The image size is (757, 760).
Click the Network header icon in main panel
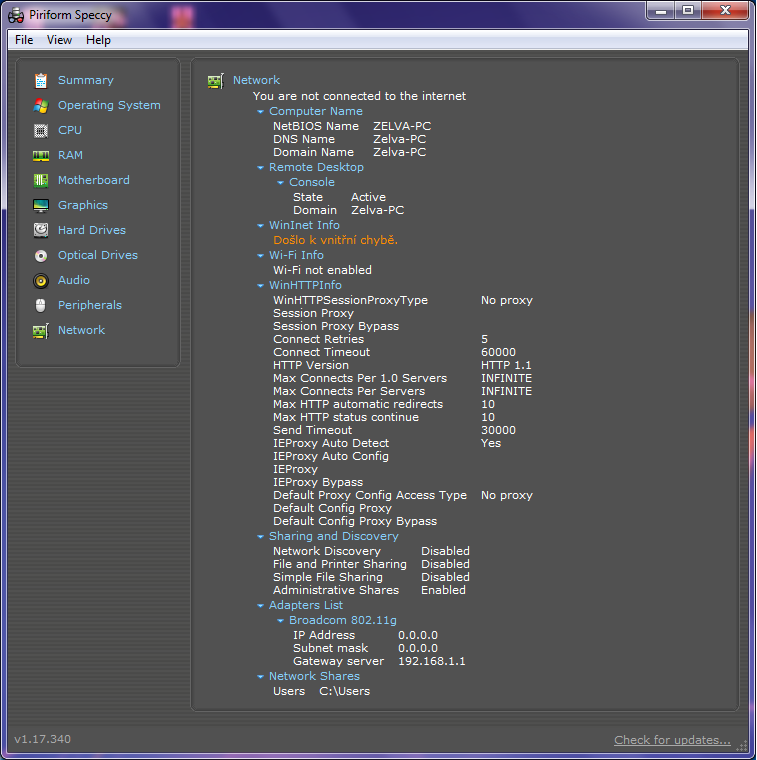[216, 80]
